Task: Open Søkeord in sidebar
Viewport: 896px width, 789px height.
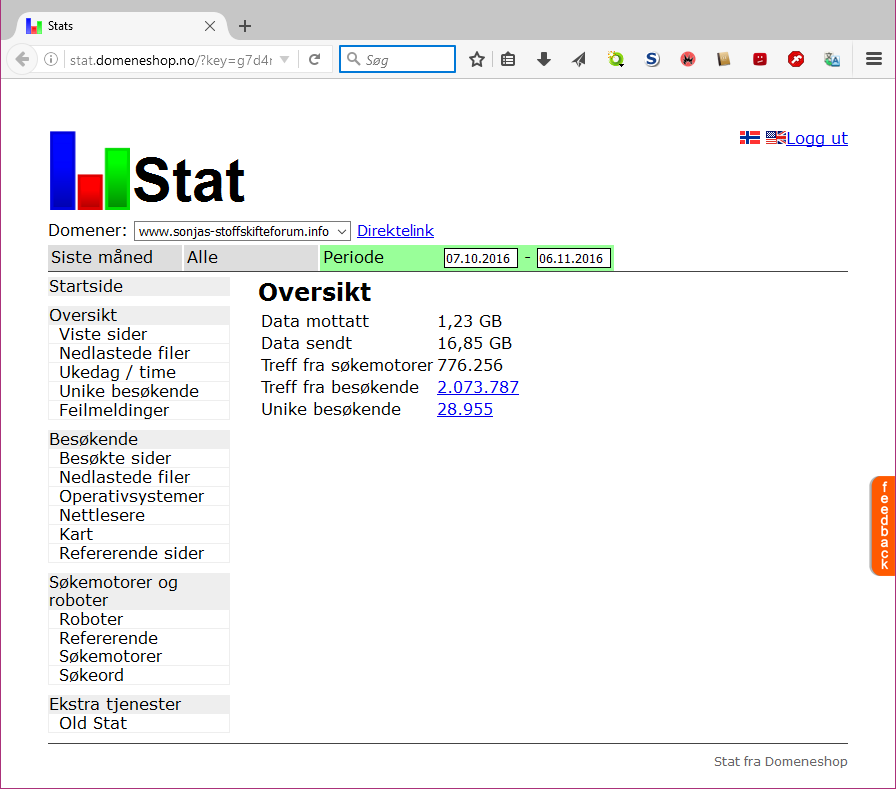Action: (x=139, y=675)
